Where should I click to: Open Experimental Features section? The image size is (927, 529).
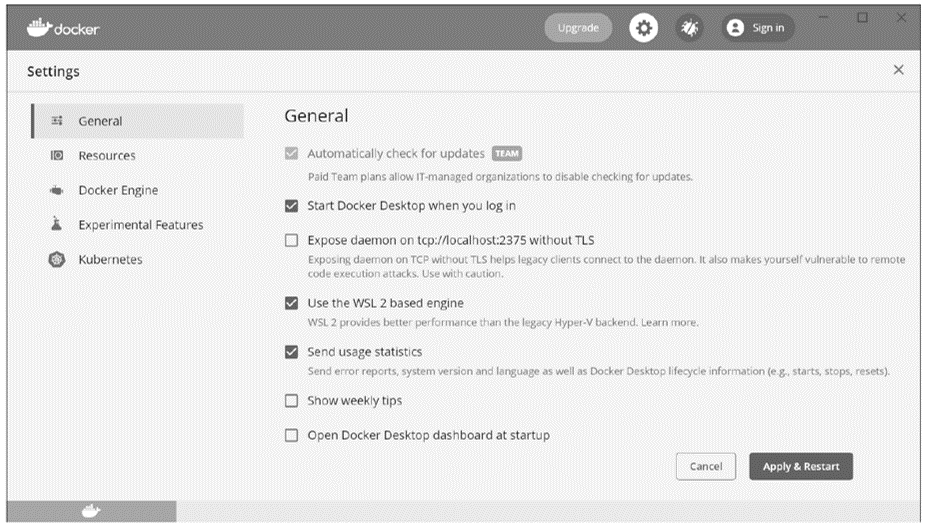tap(138, 225)
